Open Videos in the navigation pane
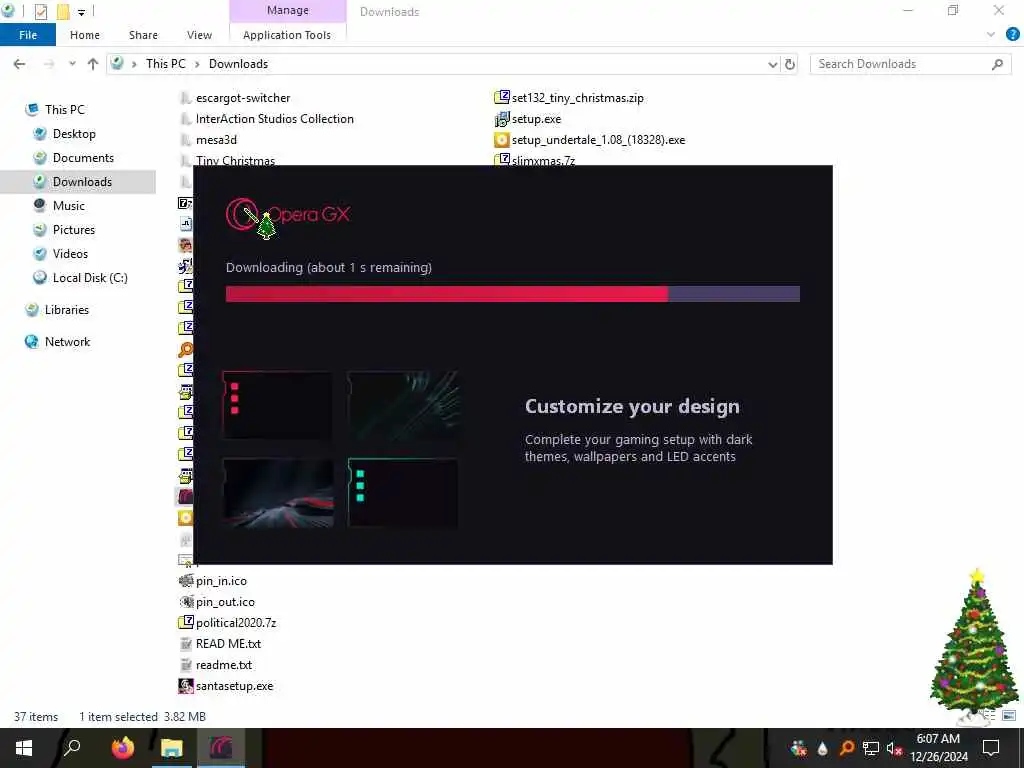Viewport: 1024px width, 768px height. pyautogui.click(x=70, y=254)
